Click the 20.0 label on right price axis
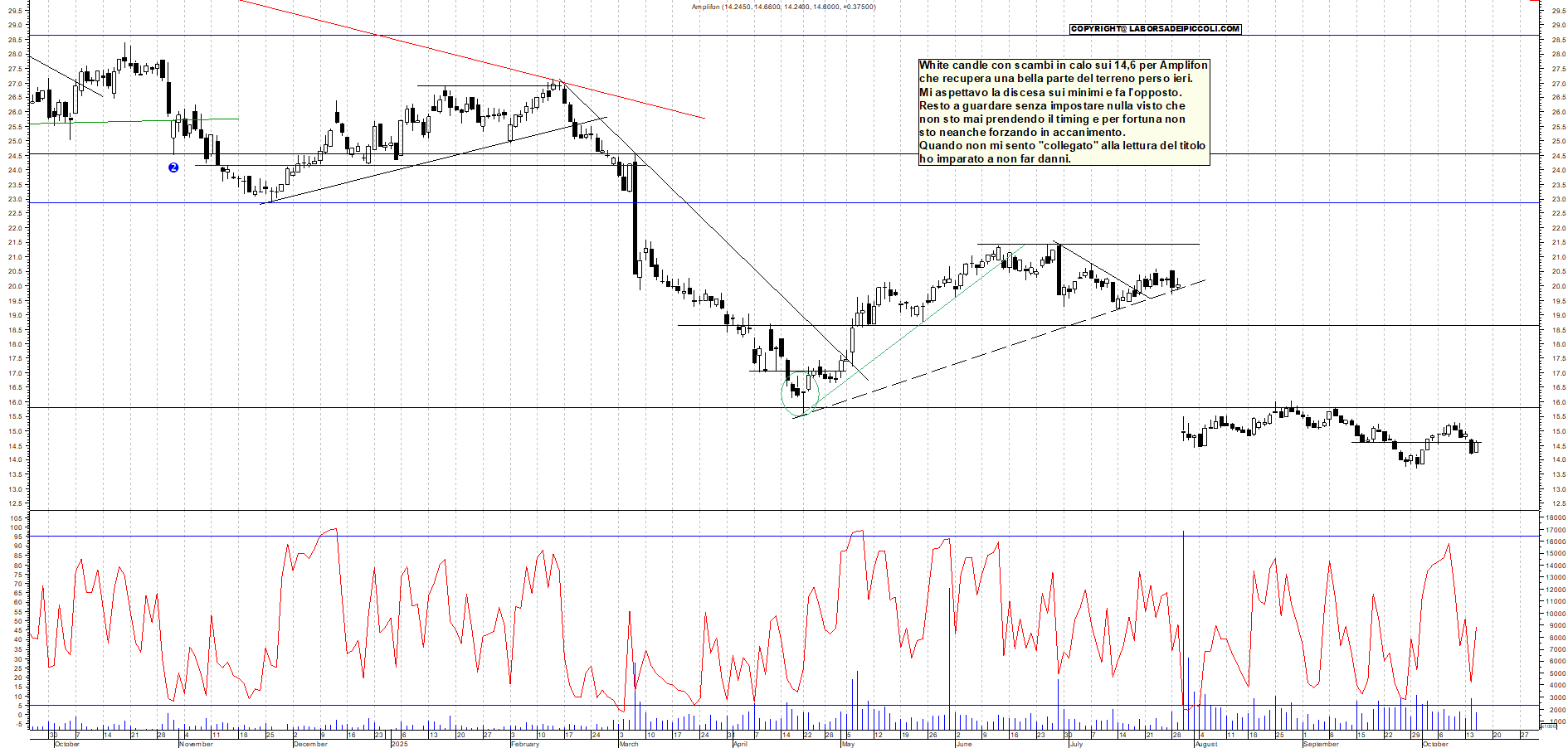1568x748 pixels. (1558, 286)
